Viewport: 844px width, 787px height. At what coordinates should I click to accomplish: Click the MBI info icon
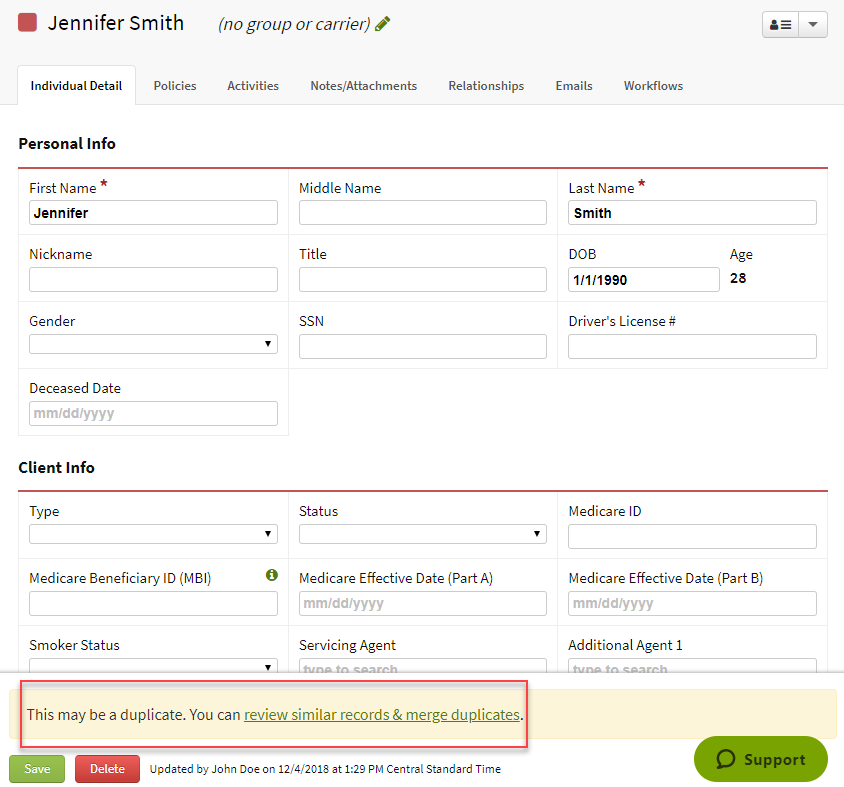click(x=272, y=575)
